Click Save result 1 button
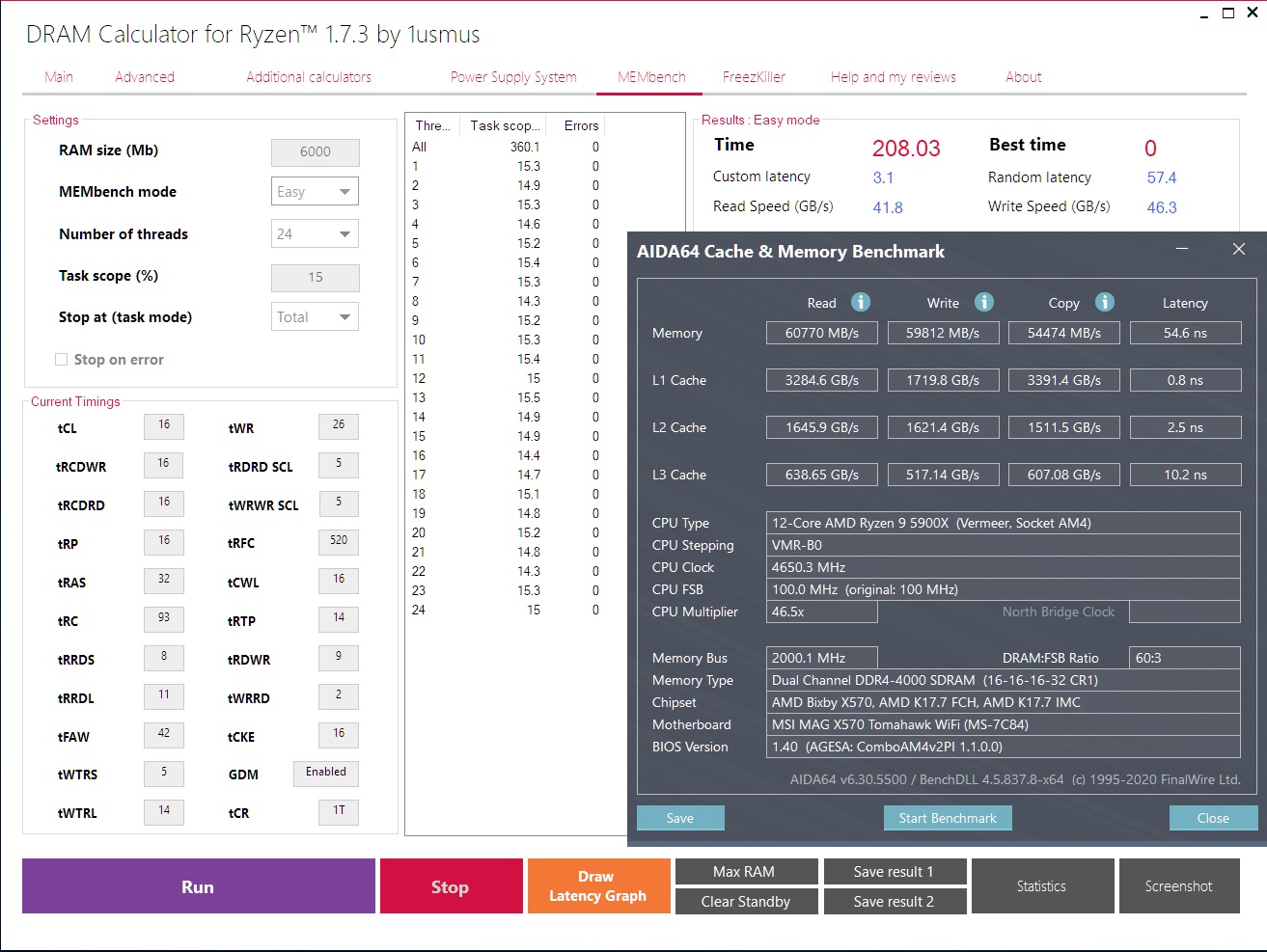 (895, 871)
